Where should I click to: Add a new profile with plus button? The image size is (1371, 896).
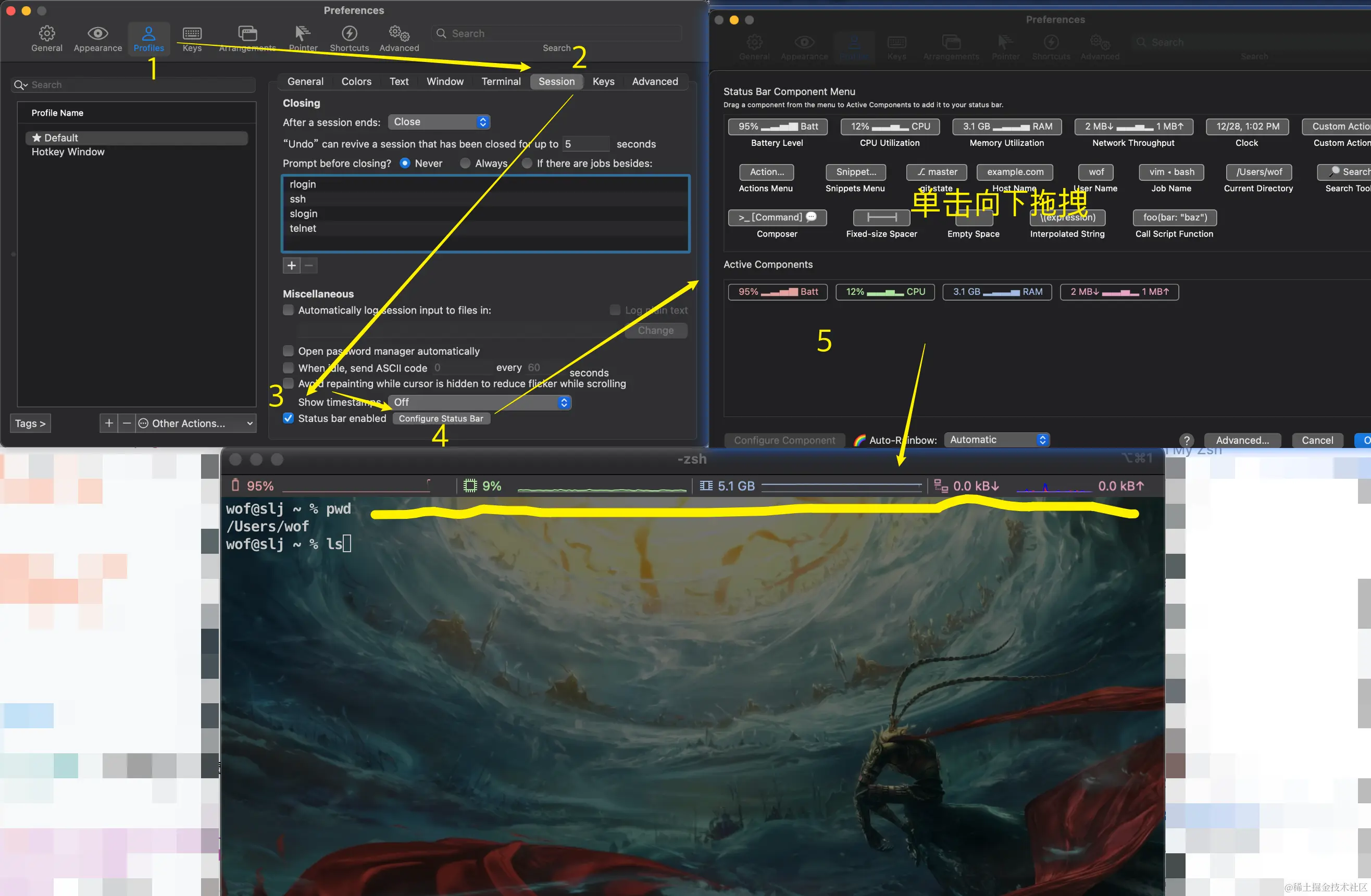[x=108, y=424]
